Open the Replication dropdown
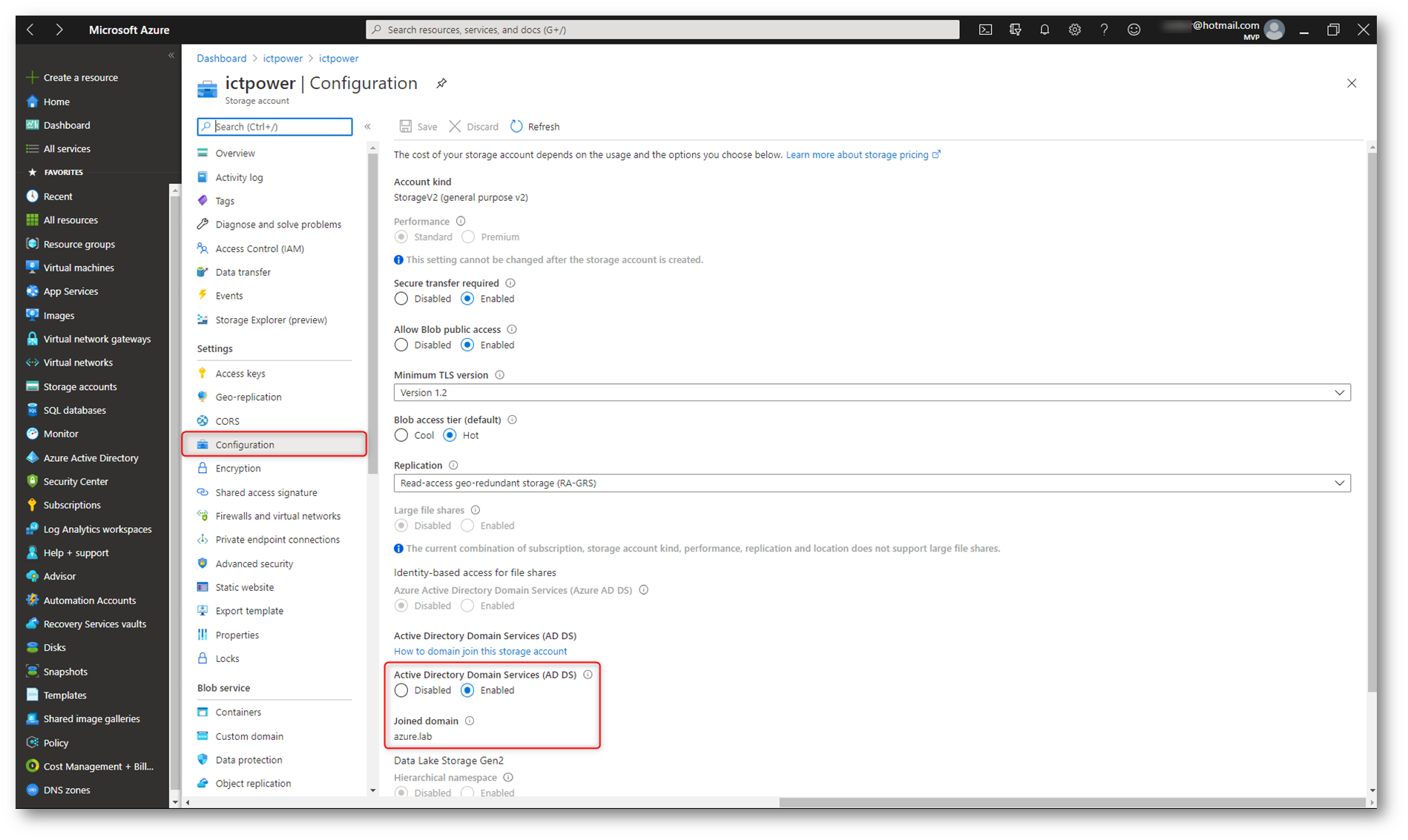The height and width of the screenshot is (840, 1408). pyautogui.click(x=872, y=483)
